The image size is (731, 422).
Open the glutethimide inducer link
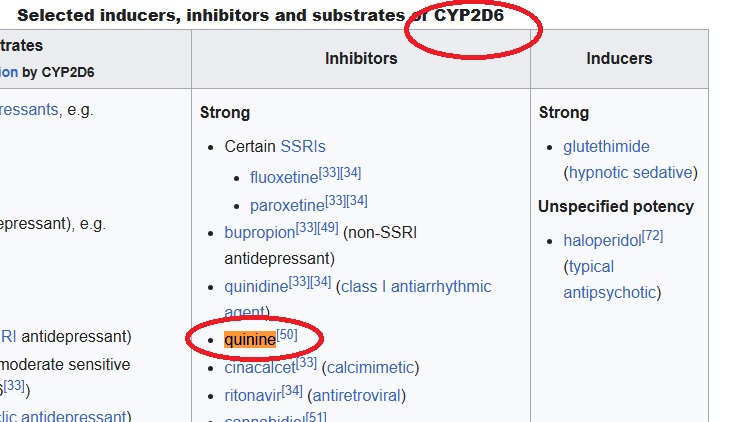coord(606,146)
